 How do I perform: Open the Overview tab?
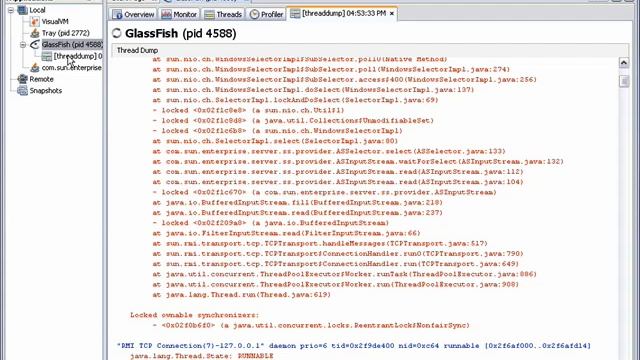click(x=133, y=14)
